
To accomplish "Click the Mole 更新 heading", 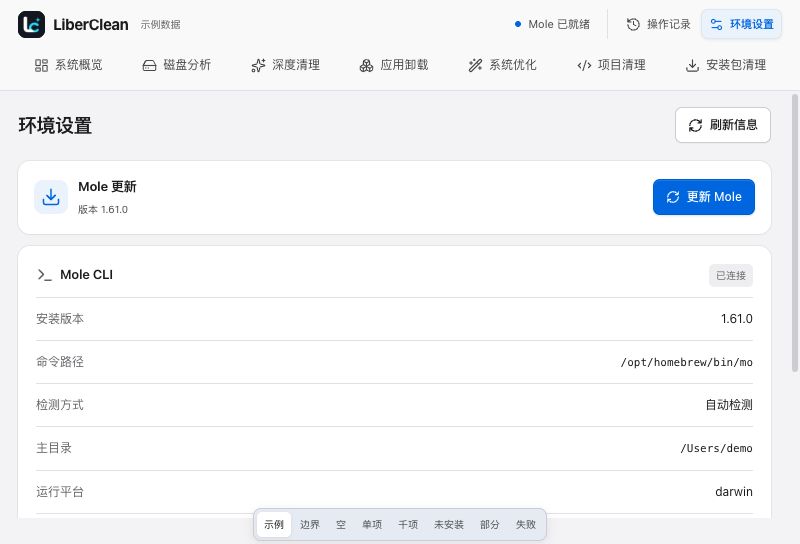I will [107, 187].
